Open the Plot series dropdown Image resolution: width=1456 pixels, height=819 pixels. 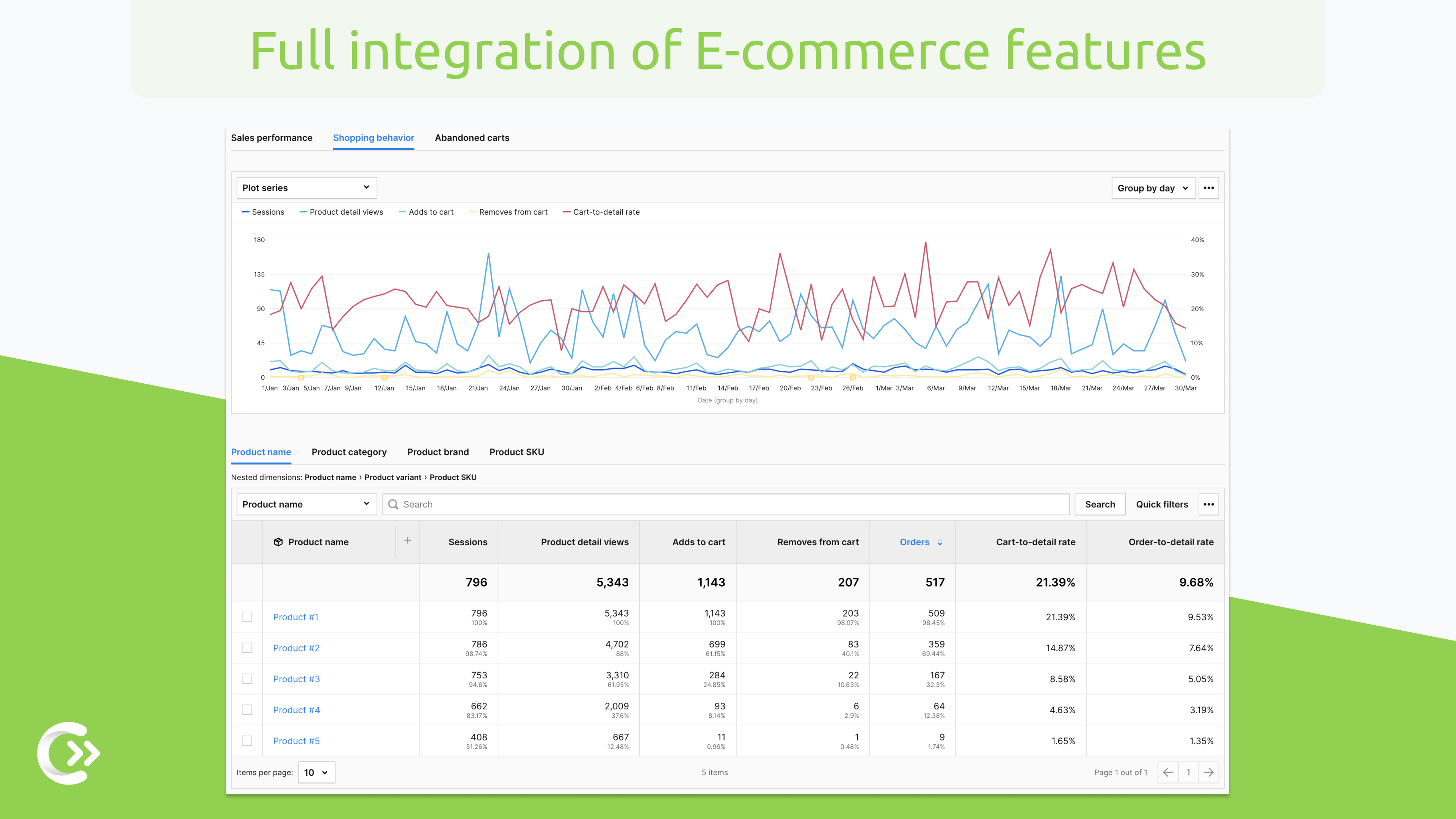(x=306, y=188)
